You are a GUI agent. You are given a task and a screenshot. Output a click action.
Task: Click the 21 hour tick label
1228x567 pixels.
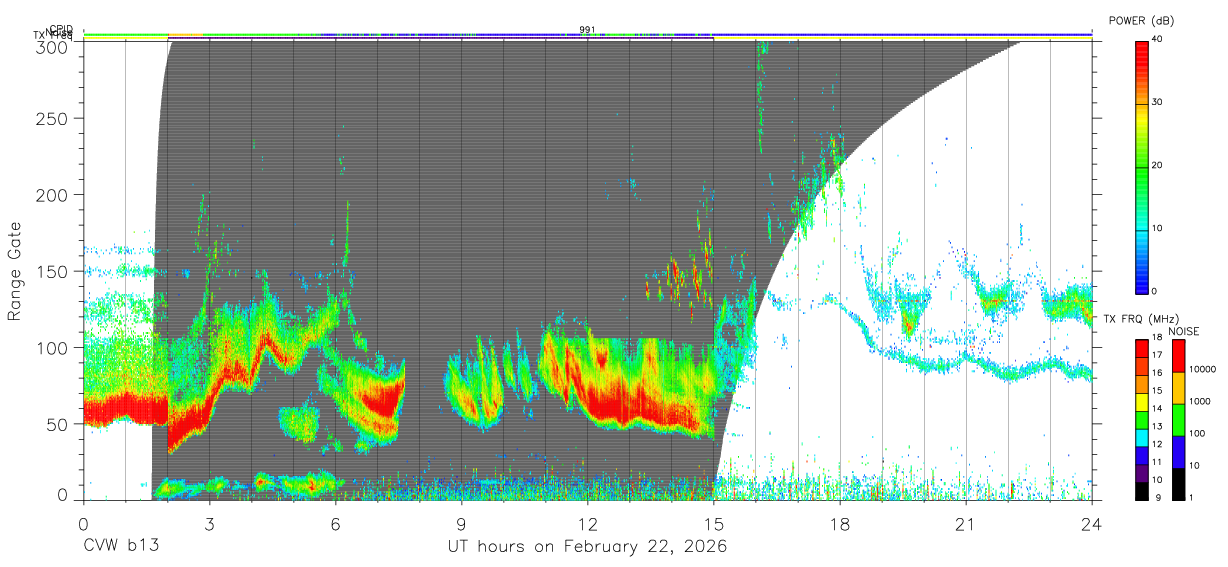click(x=966, y=524)
